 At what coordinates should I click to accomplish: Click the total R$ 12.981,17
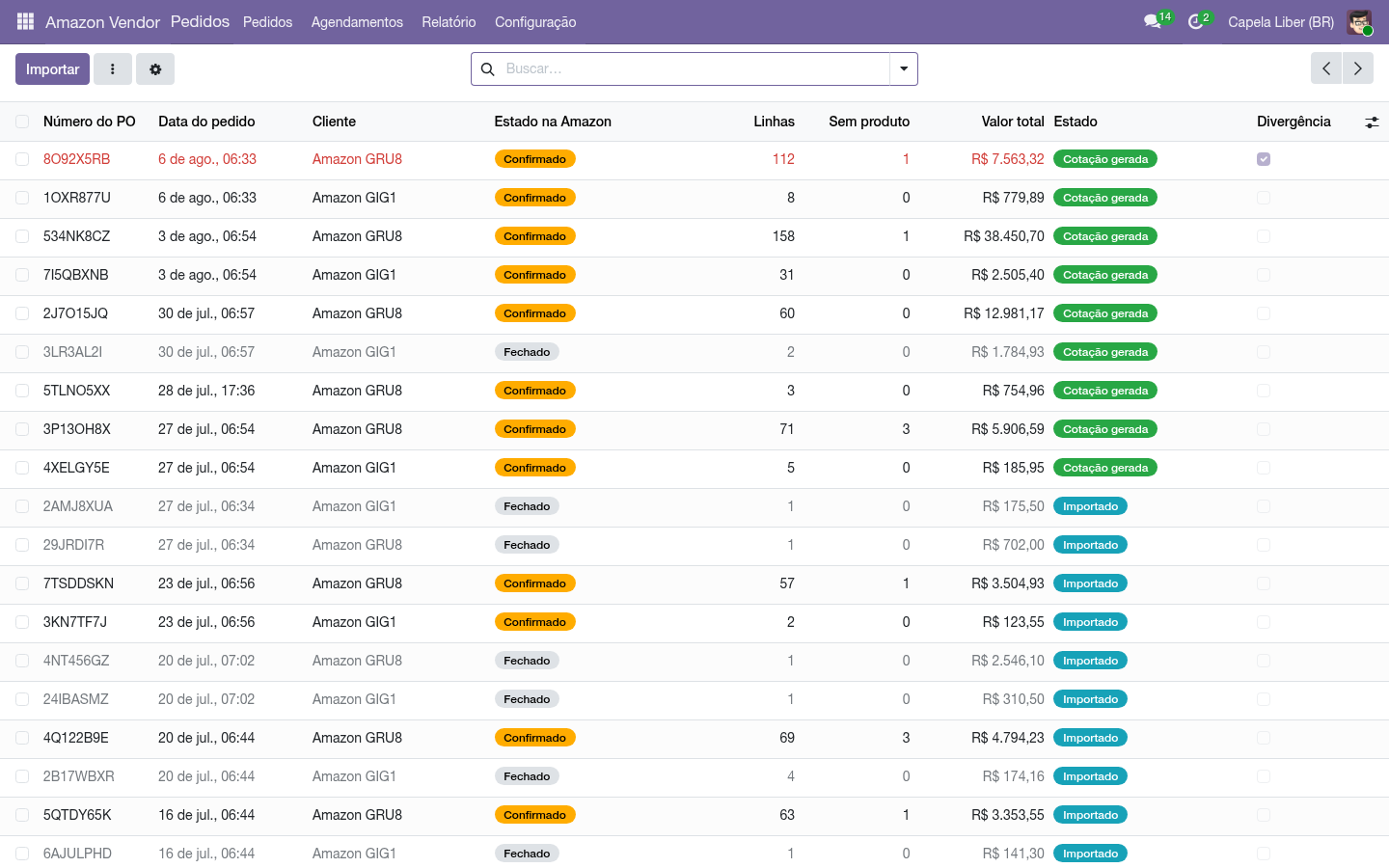(1004, 313)
